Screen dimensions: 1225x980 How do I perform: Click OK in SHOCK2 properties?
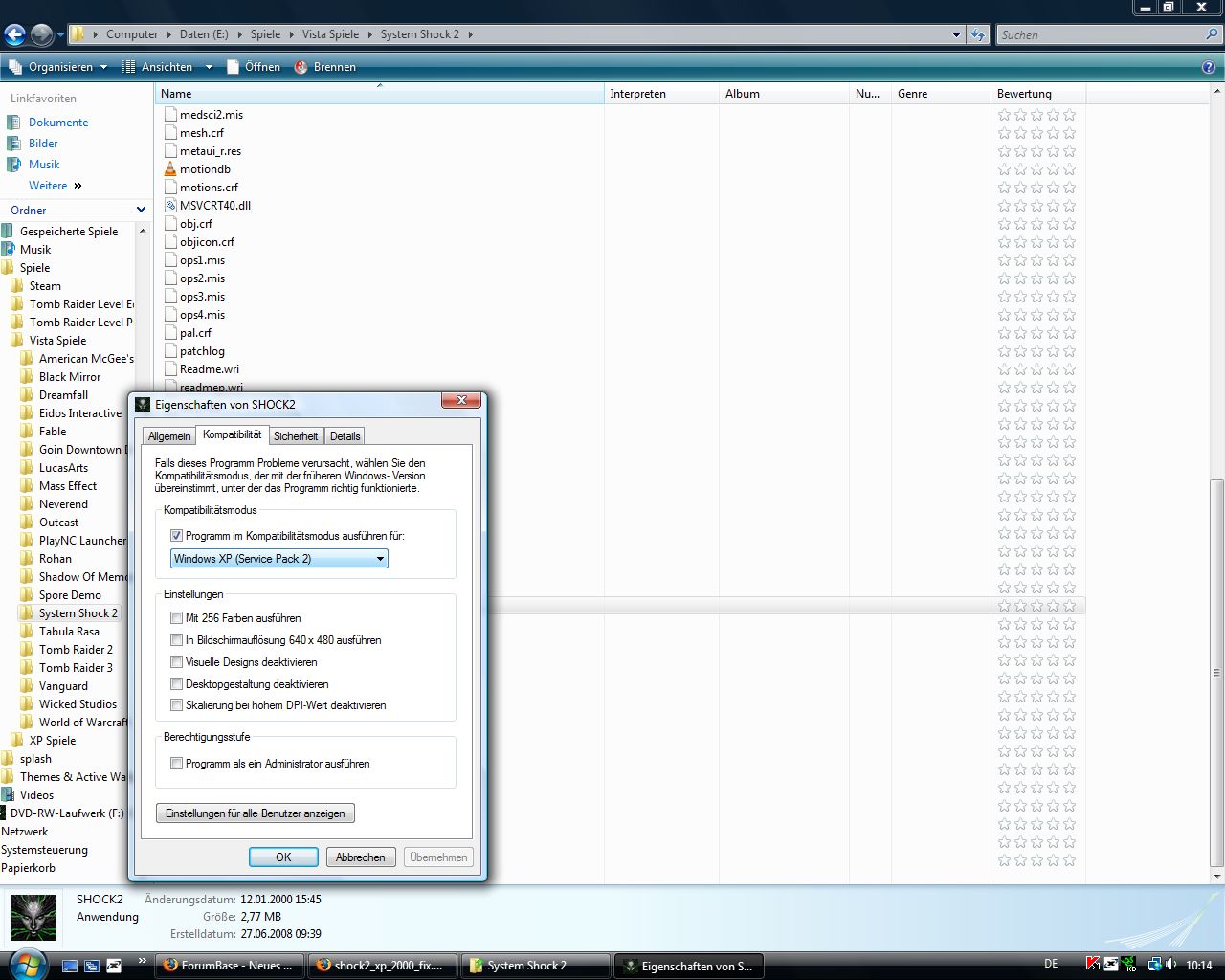click(283, 857)
